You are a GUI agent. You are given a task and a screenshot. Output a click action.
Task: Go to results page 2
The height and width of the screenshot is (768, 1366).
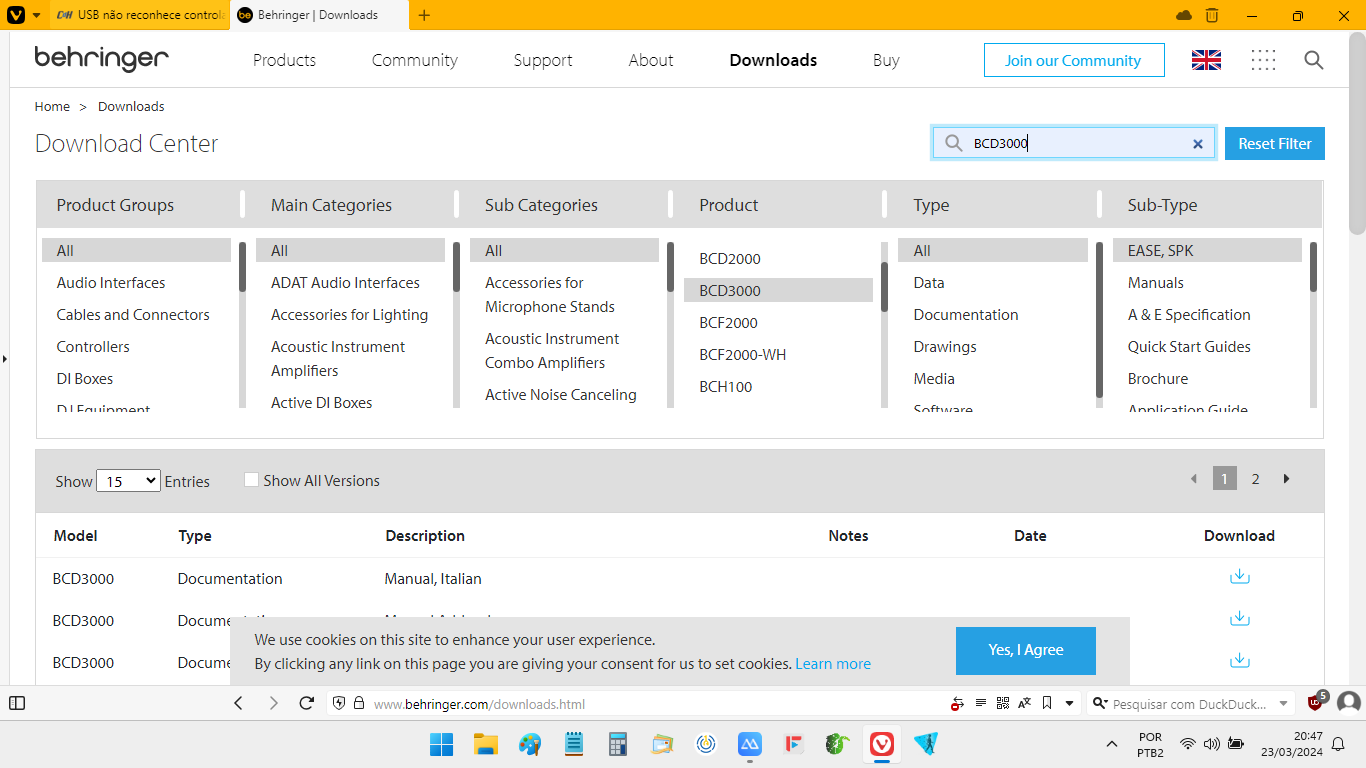click(x=1255, y=479)
